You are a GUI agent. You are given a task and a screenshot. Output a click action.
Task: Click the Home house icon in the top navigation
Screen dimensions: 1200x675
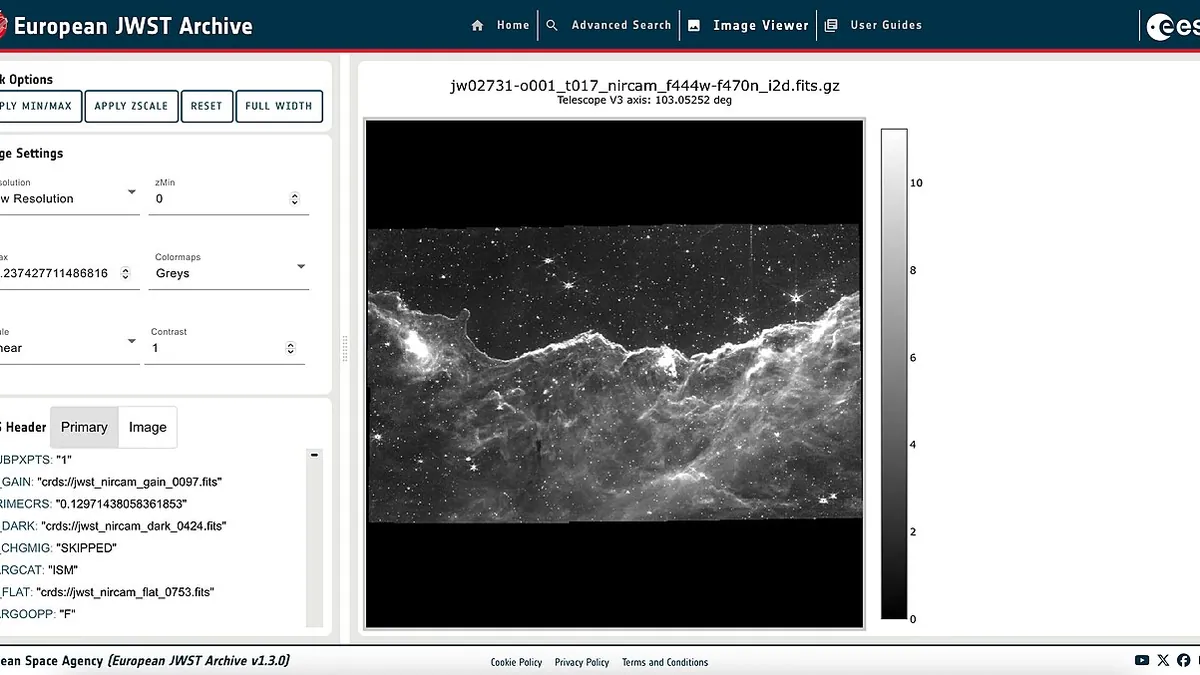tap(477, 26)
